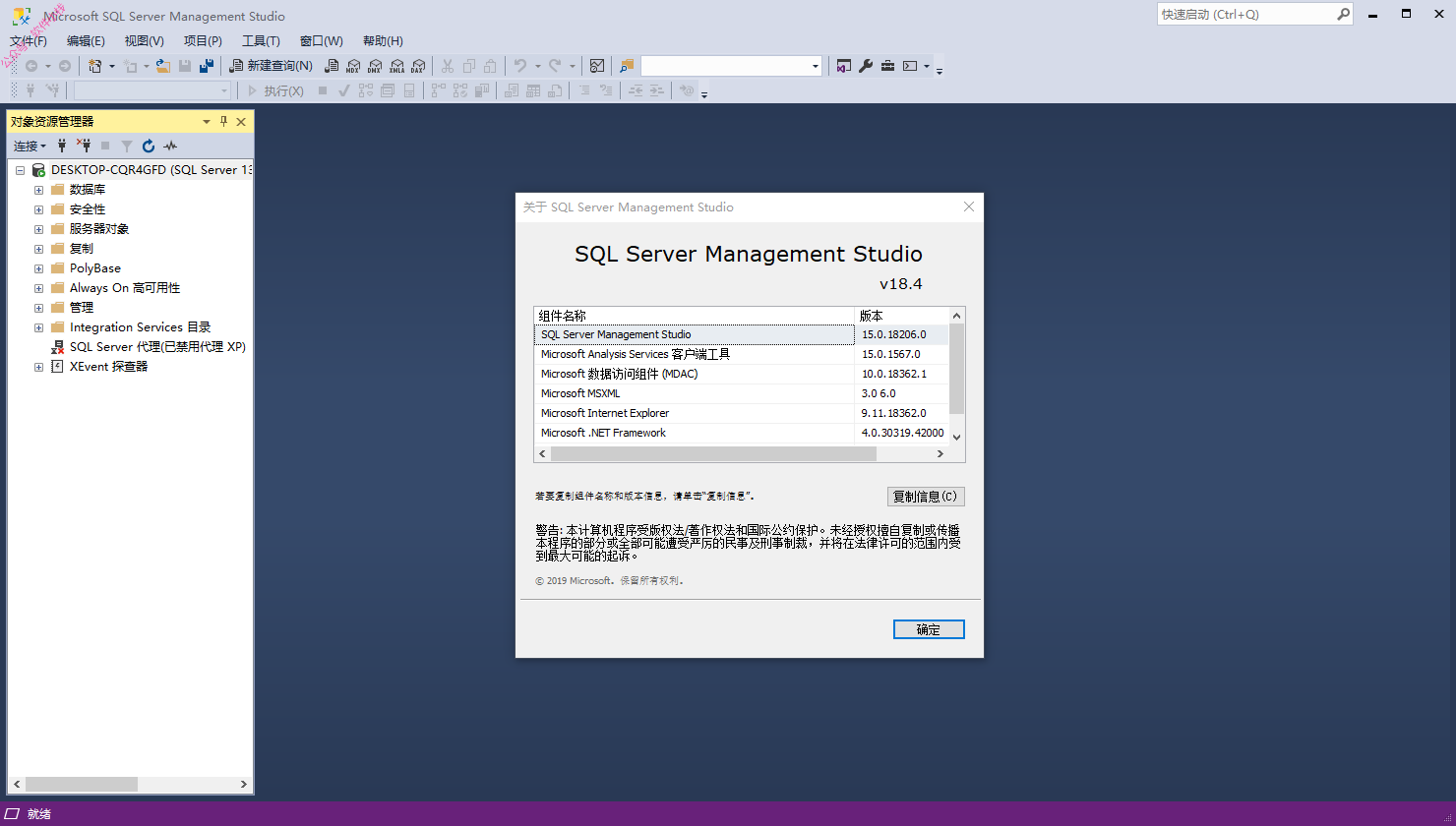Image resolution: width=1456 pixels, height=826 pixels.
Task: Expand the Integration Services 目录 folder
Action: point(38,326)
